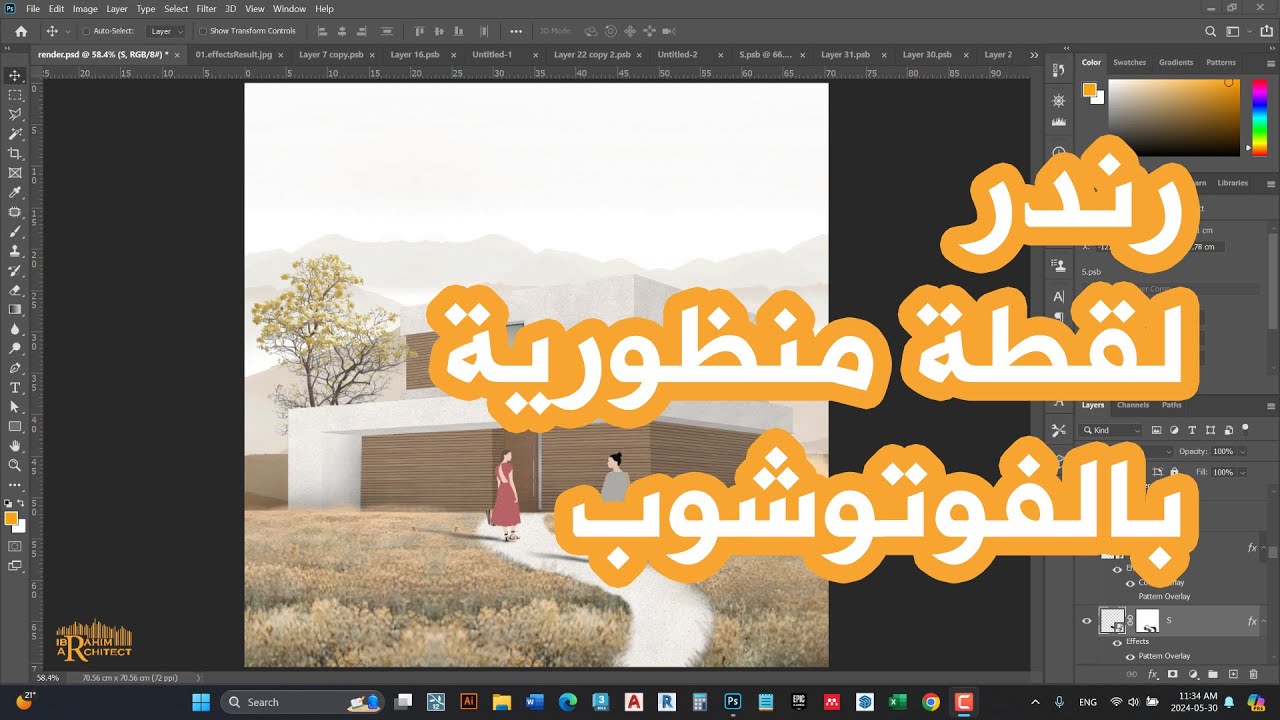Image resolution: width=1280 pixels, height=720 pixels.
Task: Switch to the Channels tab
Action: (x=1133, y=405)
